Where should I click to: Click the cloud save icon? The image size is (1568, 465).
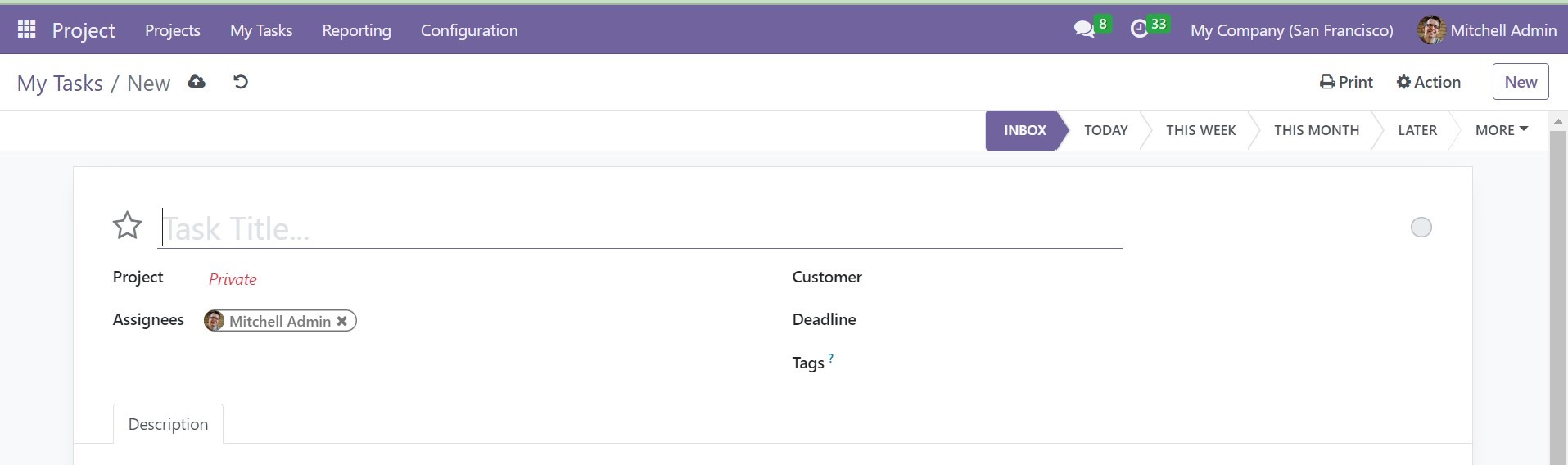click(197, 82)
